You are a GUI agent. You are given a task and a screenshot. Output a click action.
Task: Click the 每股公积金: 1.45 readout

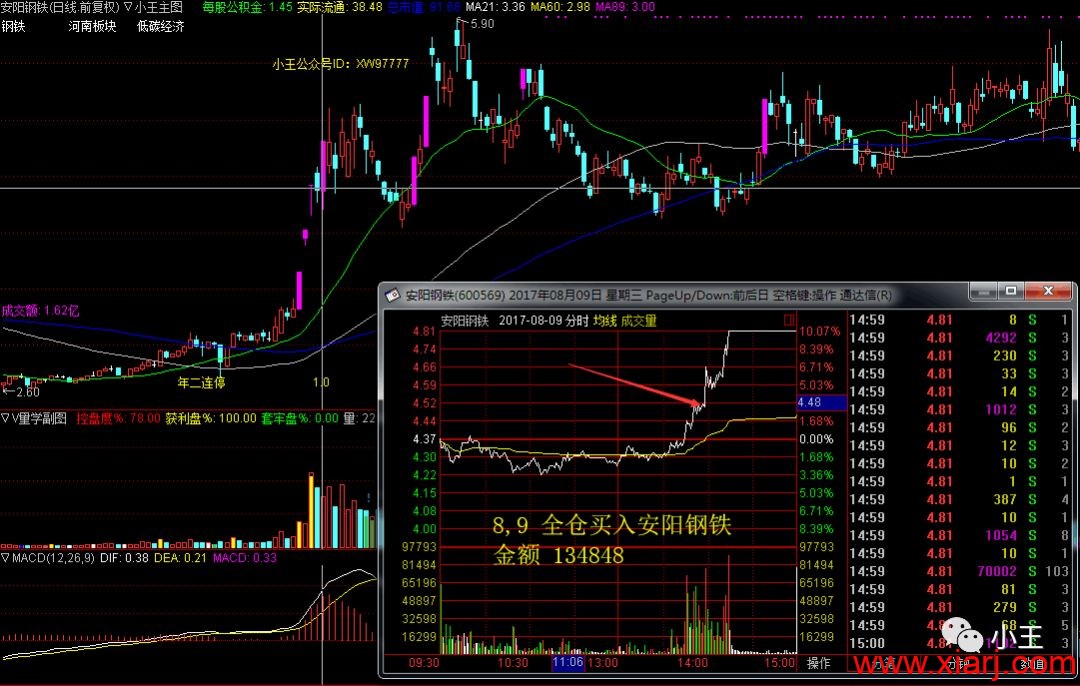tap(247, 7)
